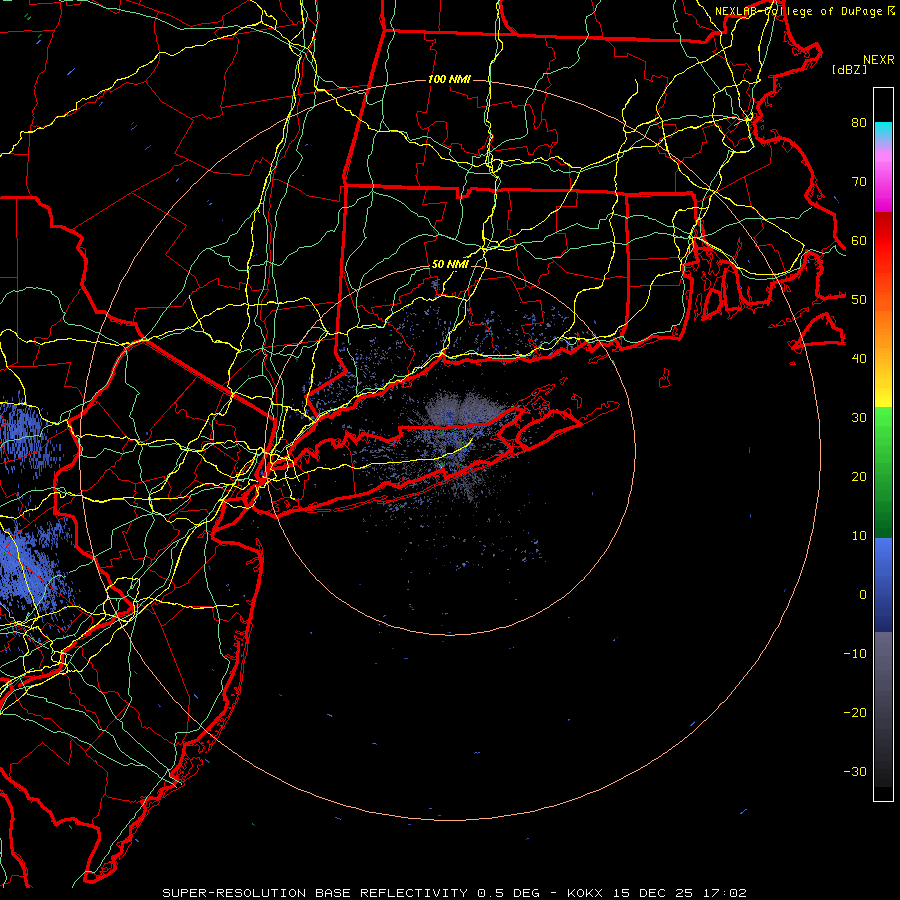The width and height of the screenshot is (900, 900).
Task: Click the Martha's Vineyard island outline
Action: pos(821,331)
